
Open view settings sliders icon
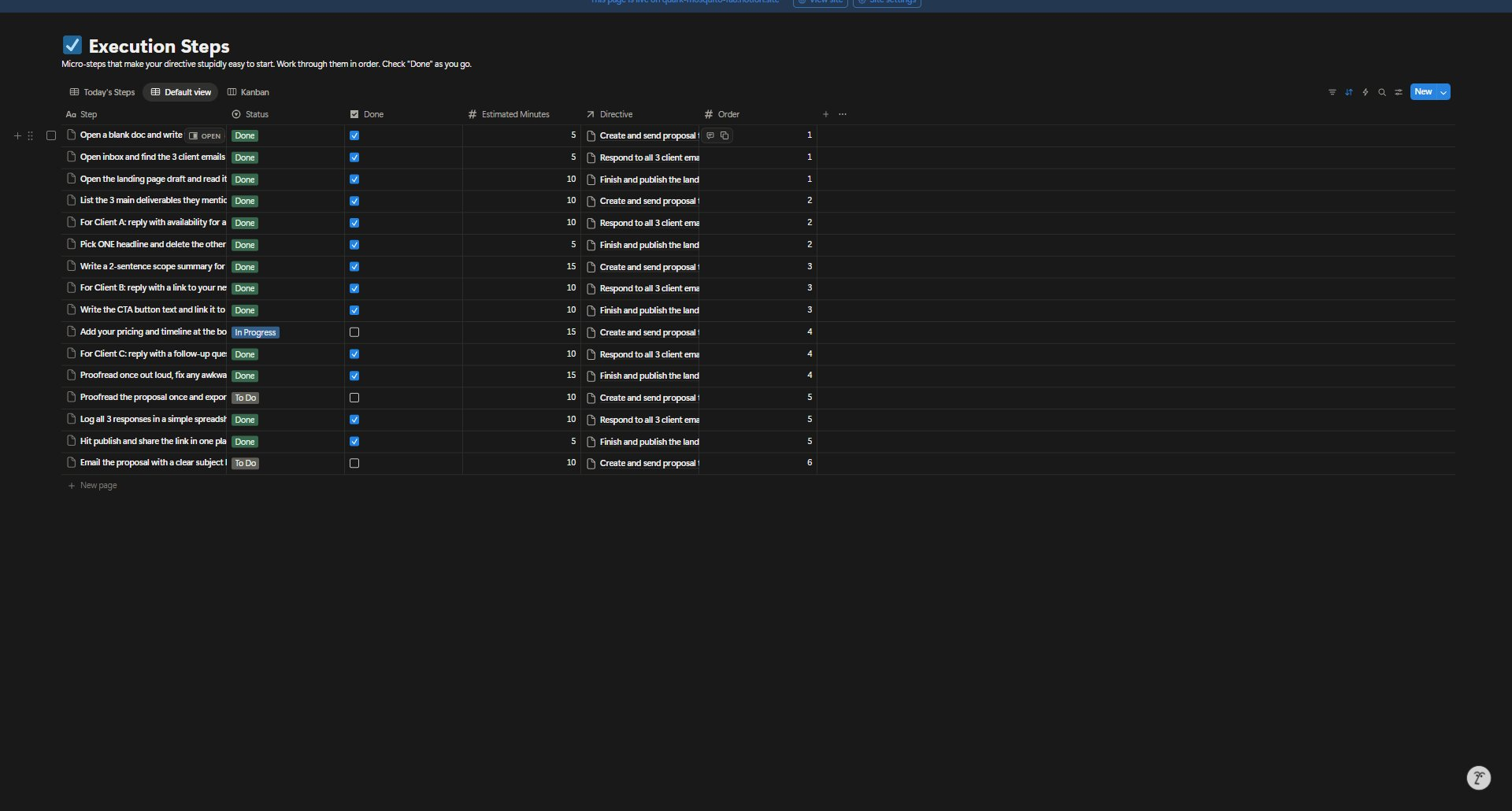coord(1398,92)
